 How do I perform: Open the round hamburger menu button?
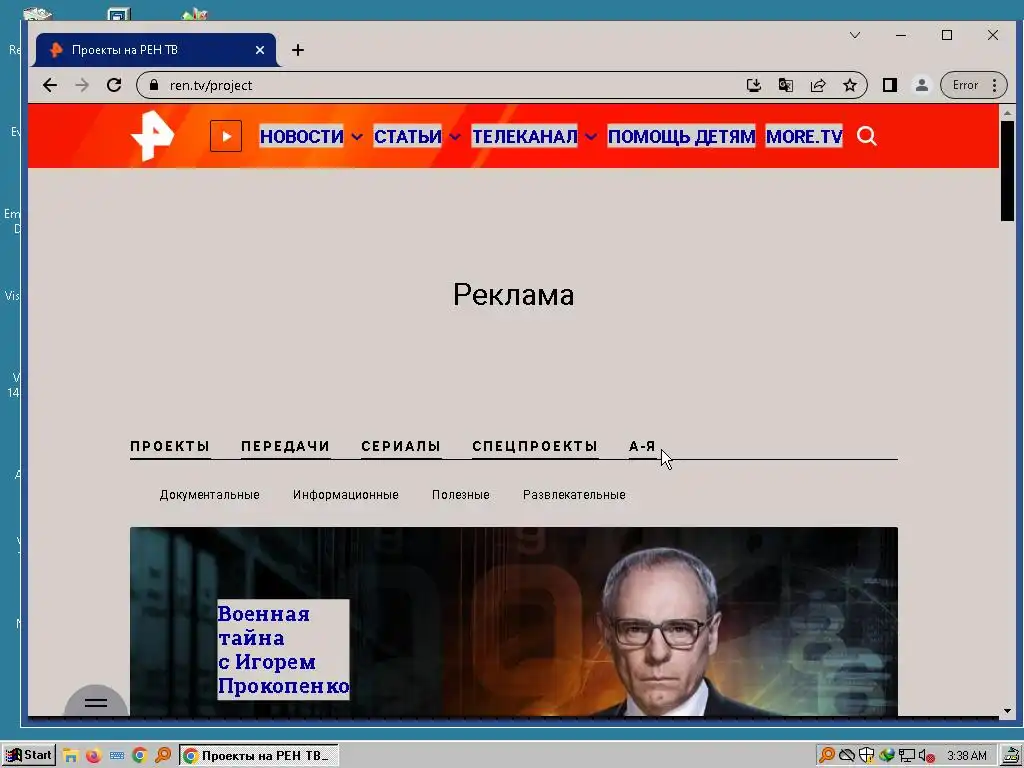pos(96,701)
